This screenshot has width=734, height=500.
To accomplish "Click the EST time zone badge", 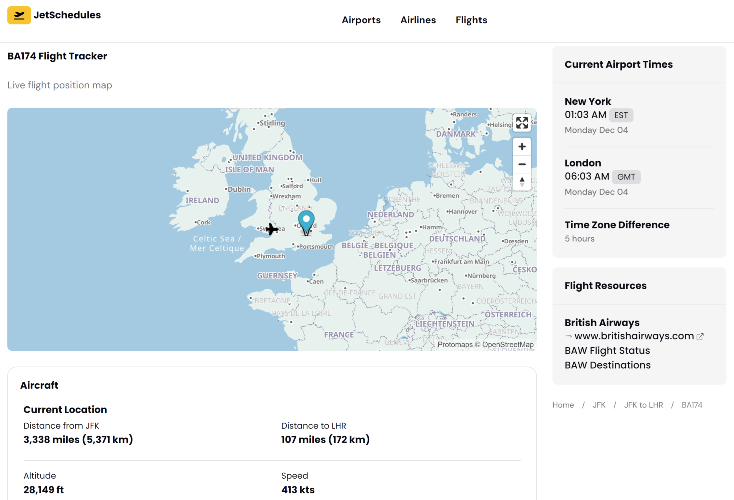I will pos(621,115).
